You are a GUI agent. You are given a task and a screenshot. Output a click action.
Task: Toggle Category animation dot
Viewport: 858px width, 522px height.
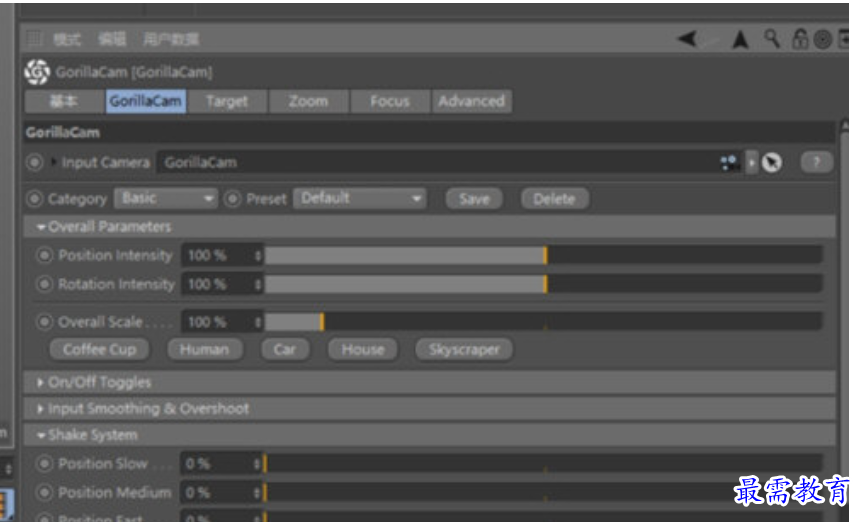(x=34, y=199)
